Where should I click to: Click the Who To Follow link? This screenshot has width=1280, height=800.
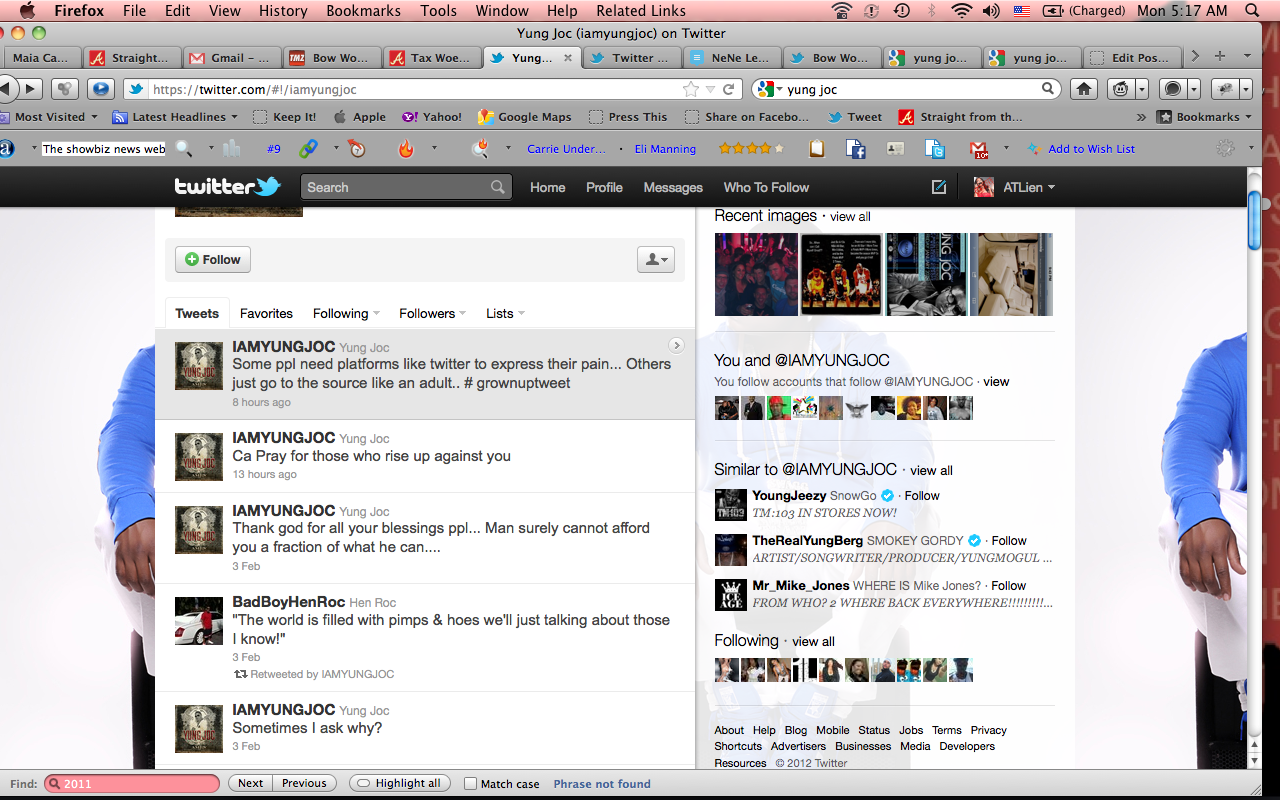point(766,187)
